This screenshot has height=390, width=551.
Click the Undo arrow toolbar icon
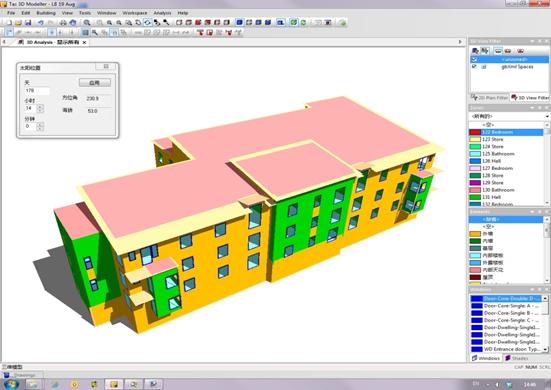tap(41, 22)
